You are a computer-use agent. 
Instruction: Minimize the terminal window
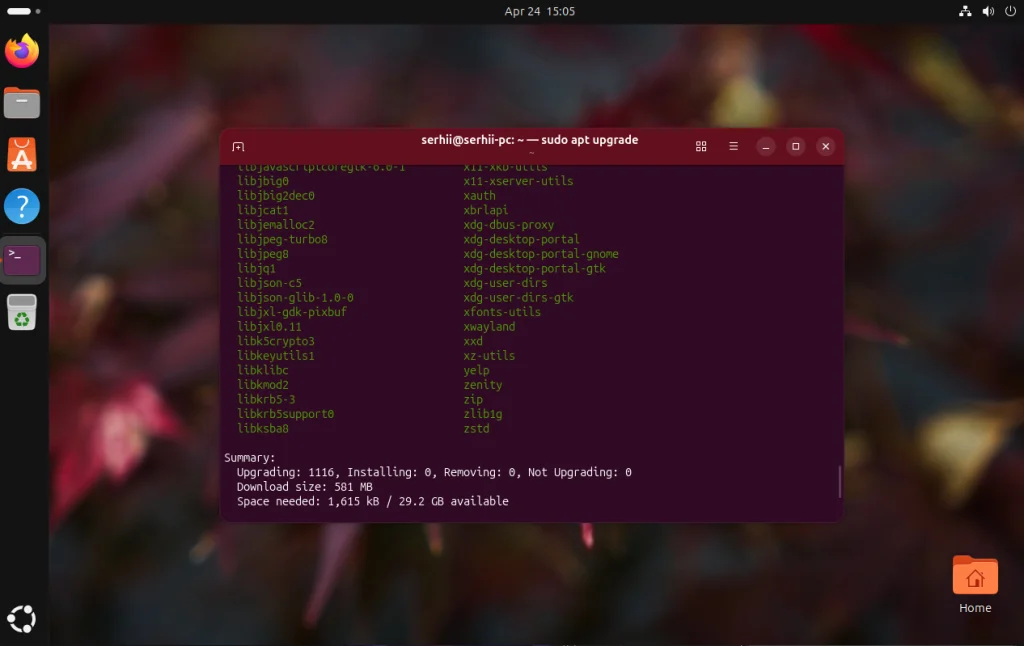click(765, 146)
